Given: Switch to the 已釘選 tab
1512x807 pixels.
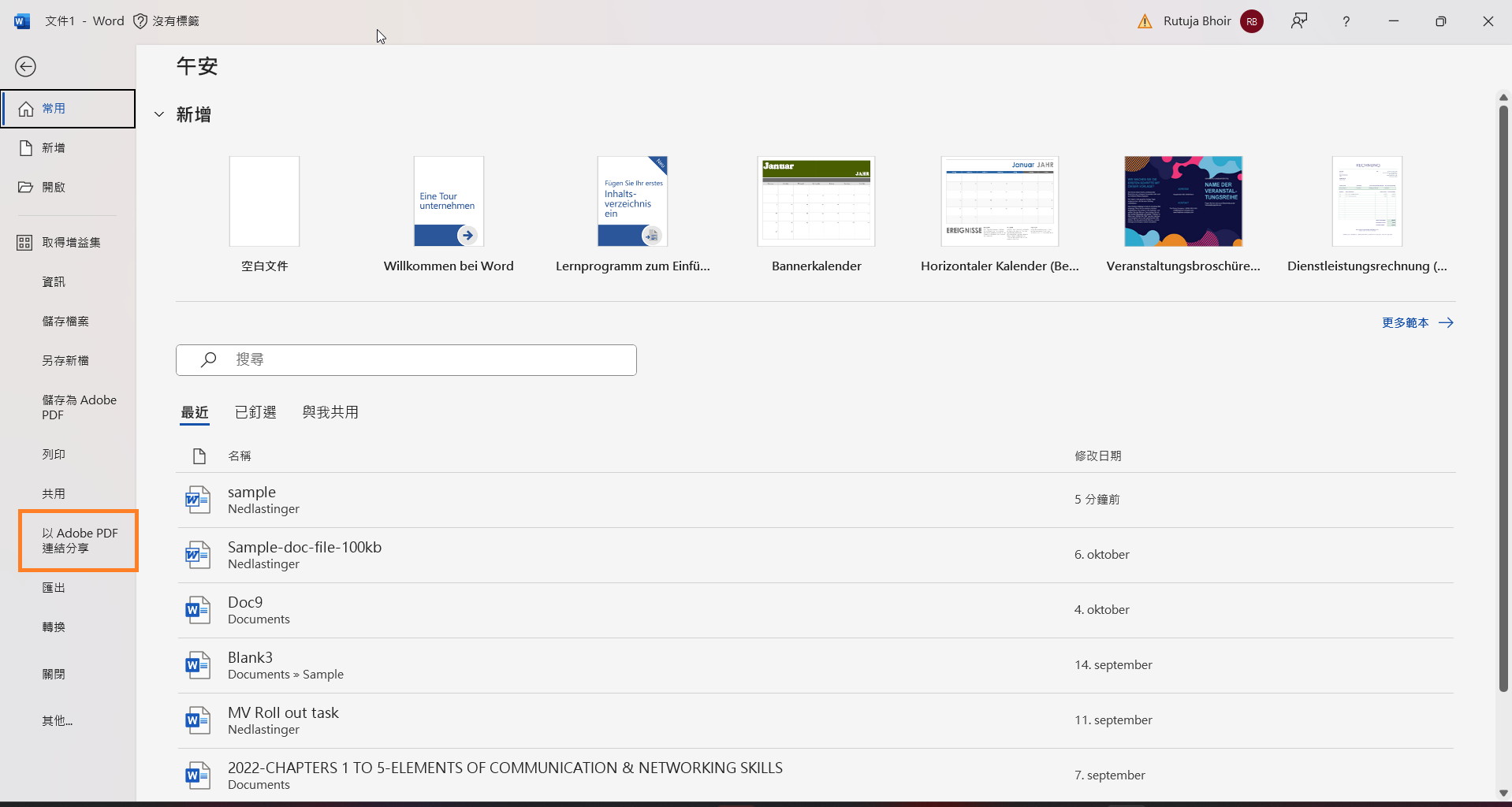Looking at the screenshot, I should click(255, 413).
